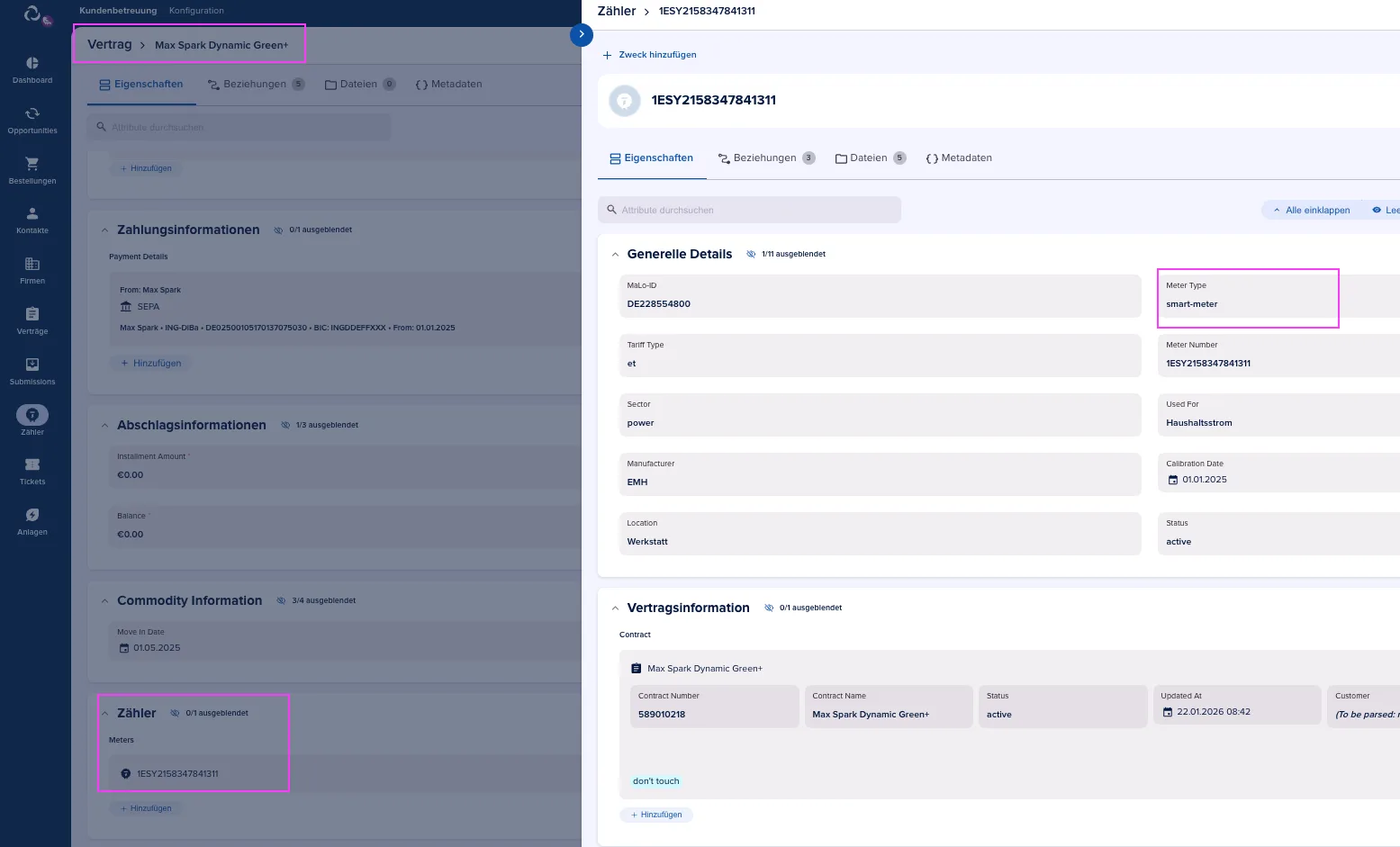Toggle hidden fields eye in Vertragsinformation
The height and width of the screenshot is (847, 1400).
pyautogui.click(x=769, y=608)
